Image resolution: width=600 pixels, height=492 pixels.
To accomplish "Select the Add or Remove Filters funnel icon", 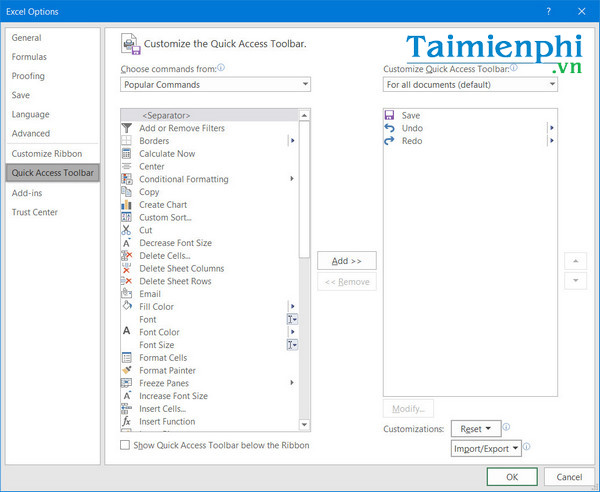I will (x=127, y=128).
